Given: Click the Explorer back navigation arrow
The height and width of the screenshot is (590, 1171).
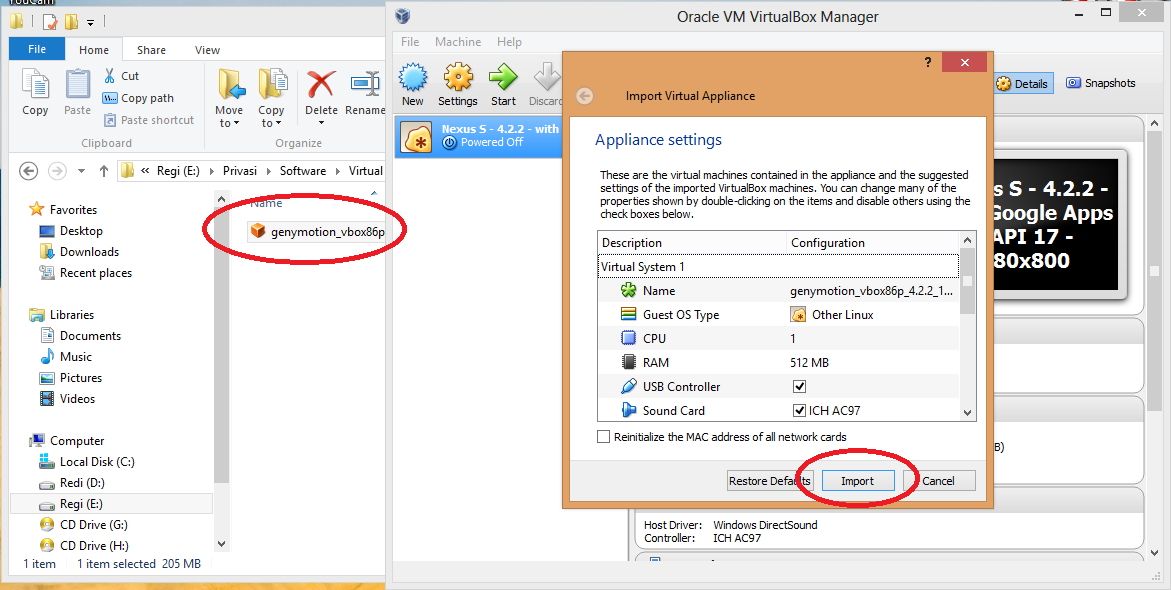Looking at the screenshot, I should click(x=28, y=171).
